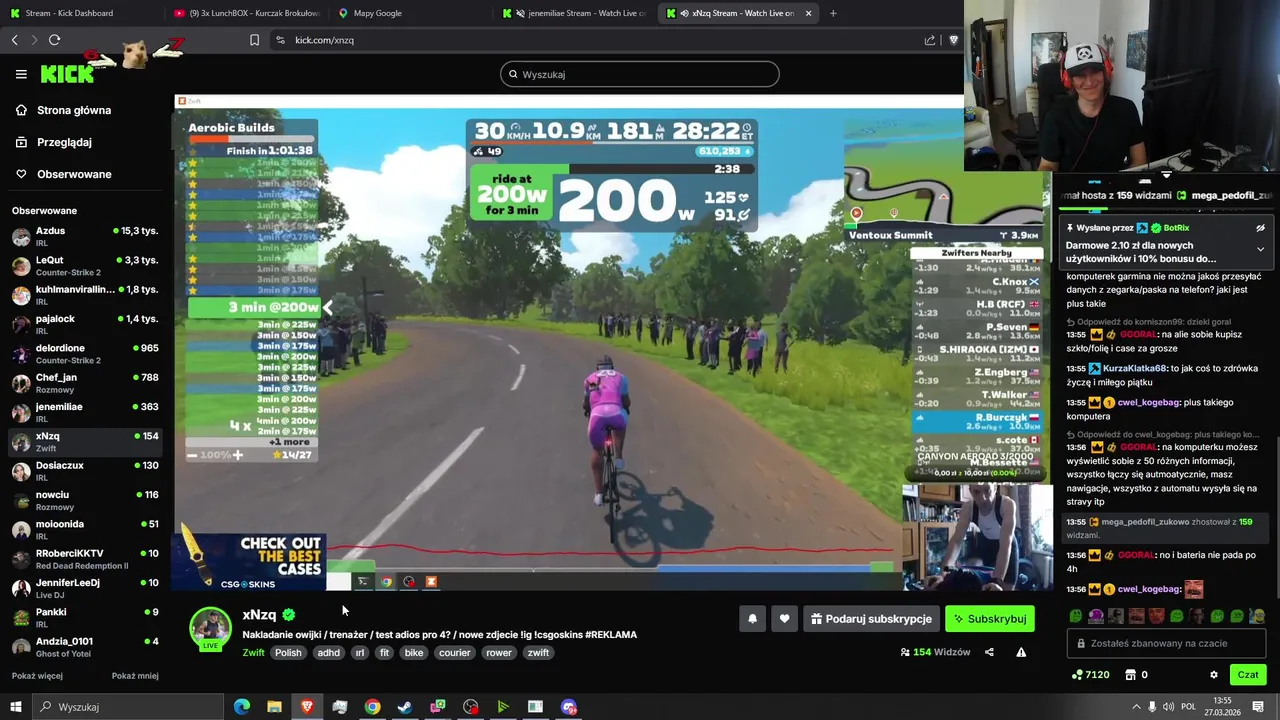Click Pokaż więcej in sidebar
The image size is (1280, 720).
[x=37, y=676]
